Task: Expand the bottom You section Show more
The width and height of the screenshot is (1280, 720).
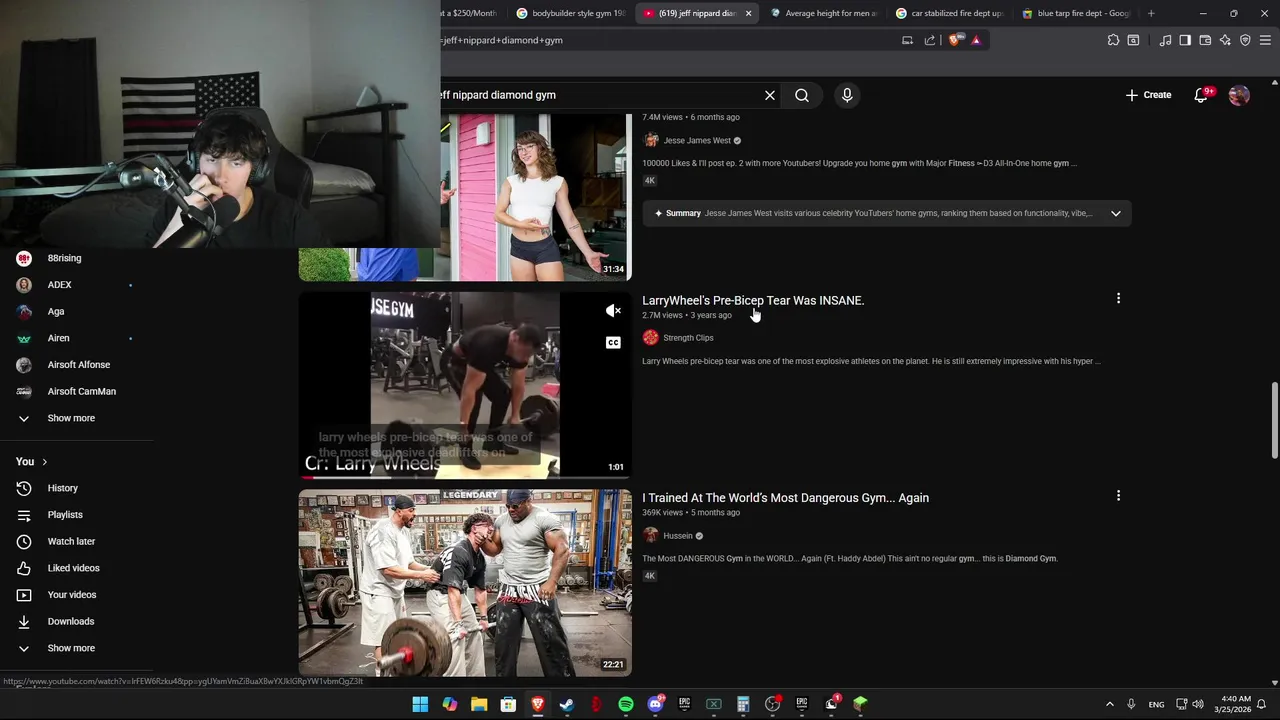Action: click(70, 648)
